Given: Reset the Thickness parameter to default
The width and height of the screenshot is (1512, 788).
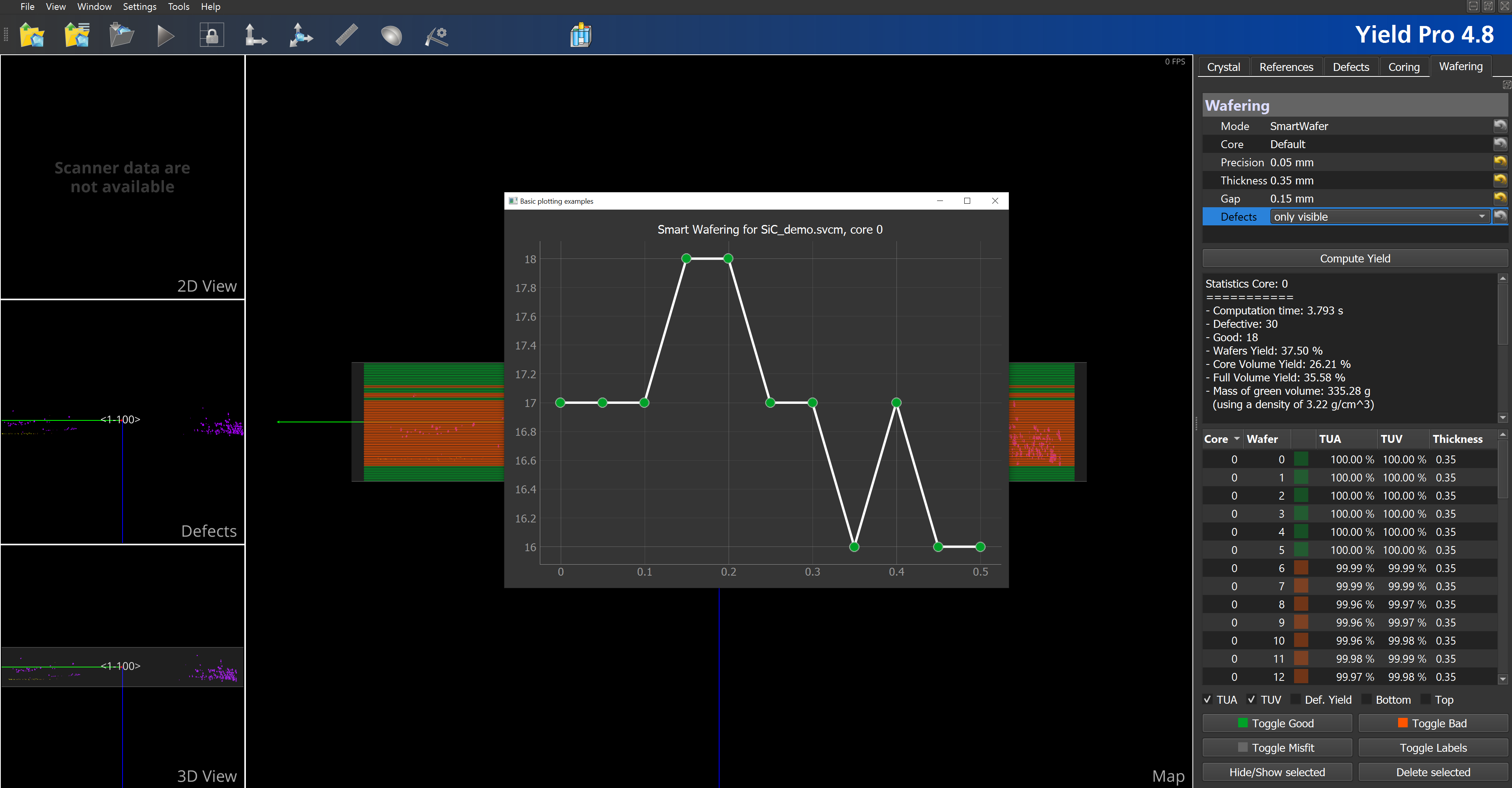Looking at the screenshot, I should 1500,180.
